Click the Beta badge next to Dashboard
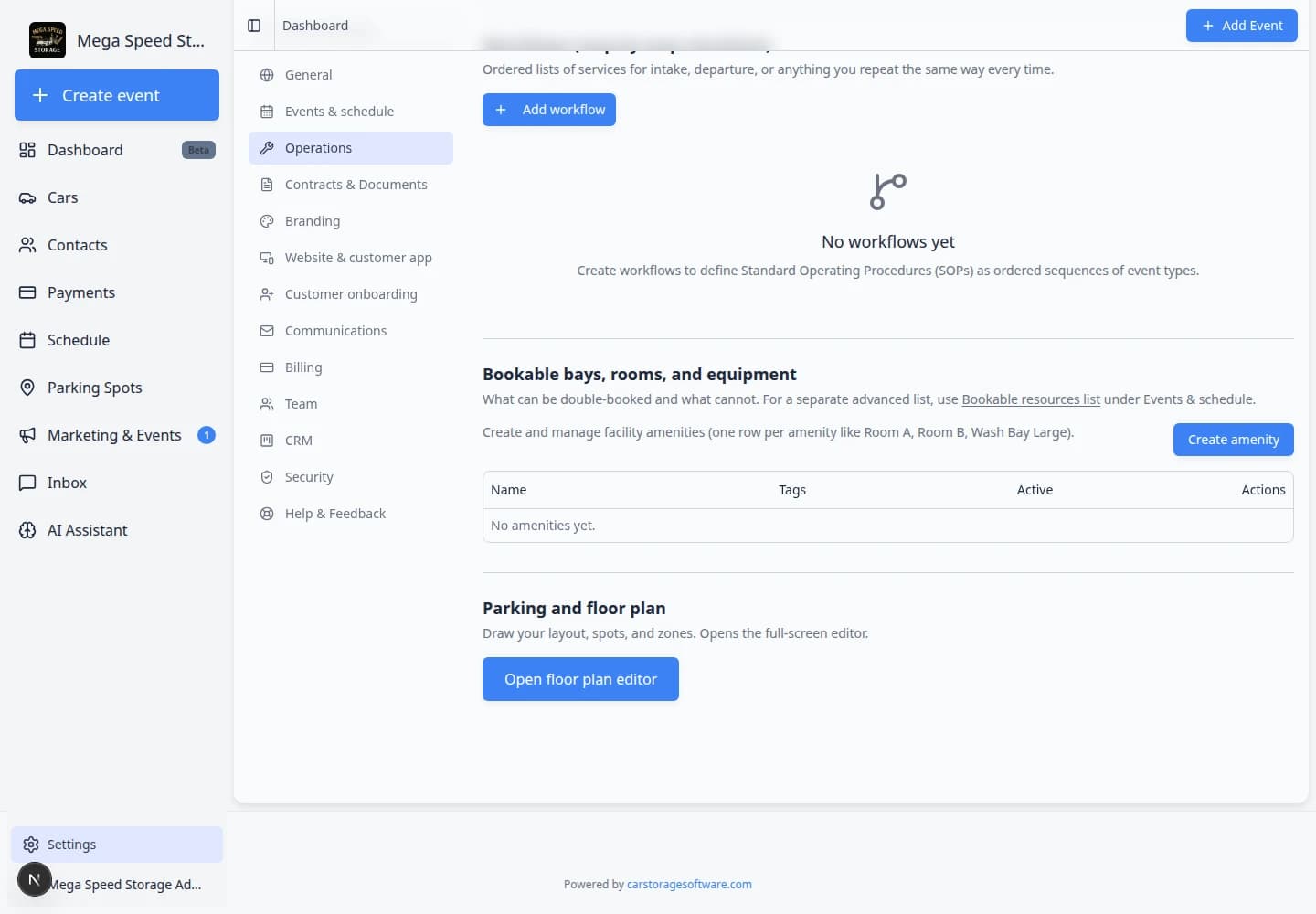 [198, 150]
